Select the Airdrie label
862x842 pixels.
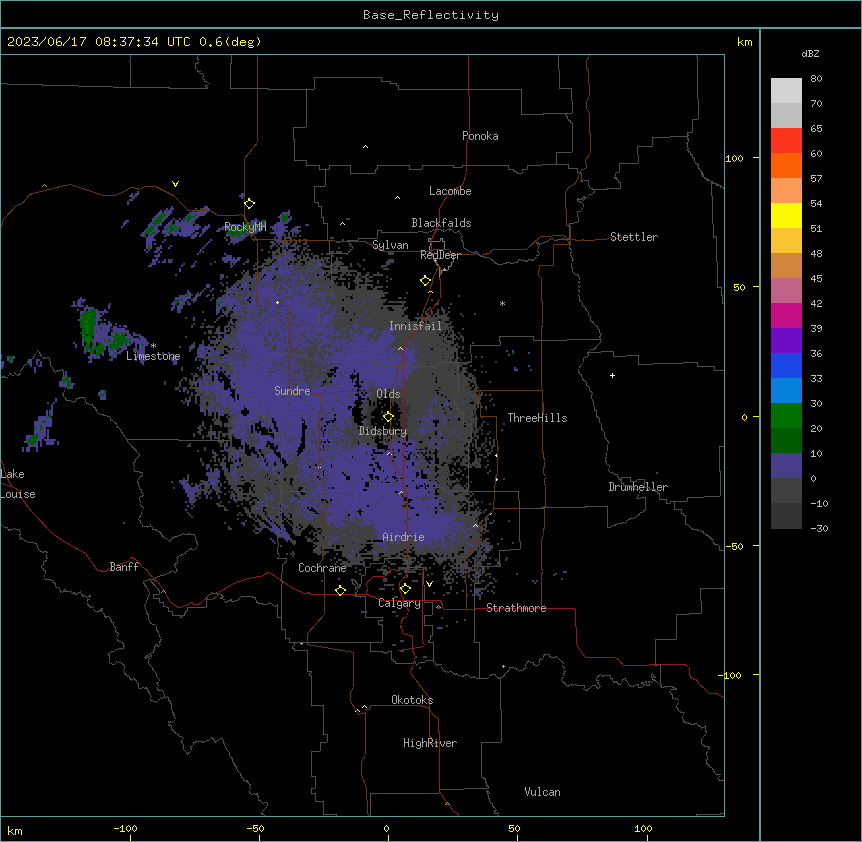pos(403,537)
